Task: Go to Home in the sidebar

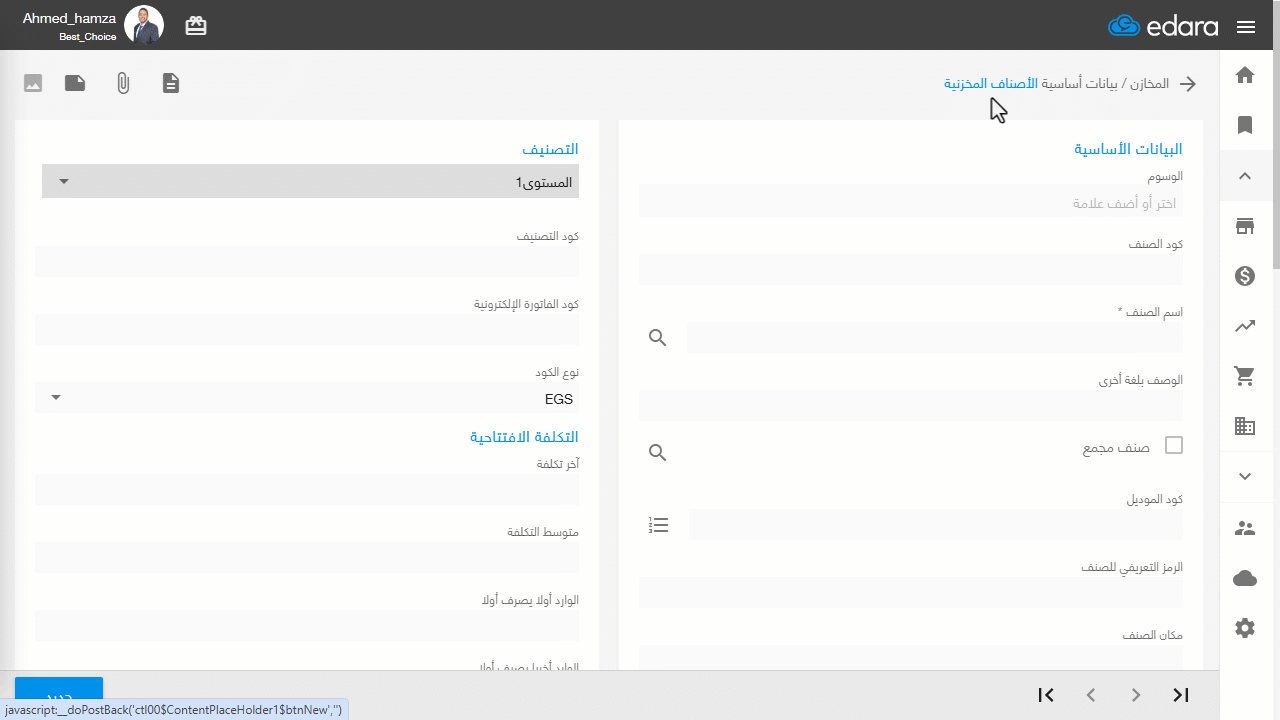Action: 1245,75
